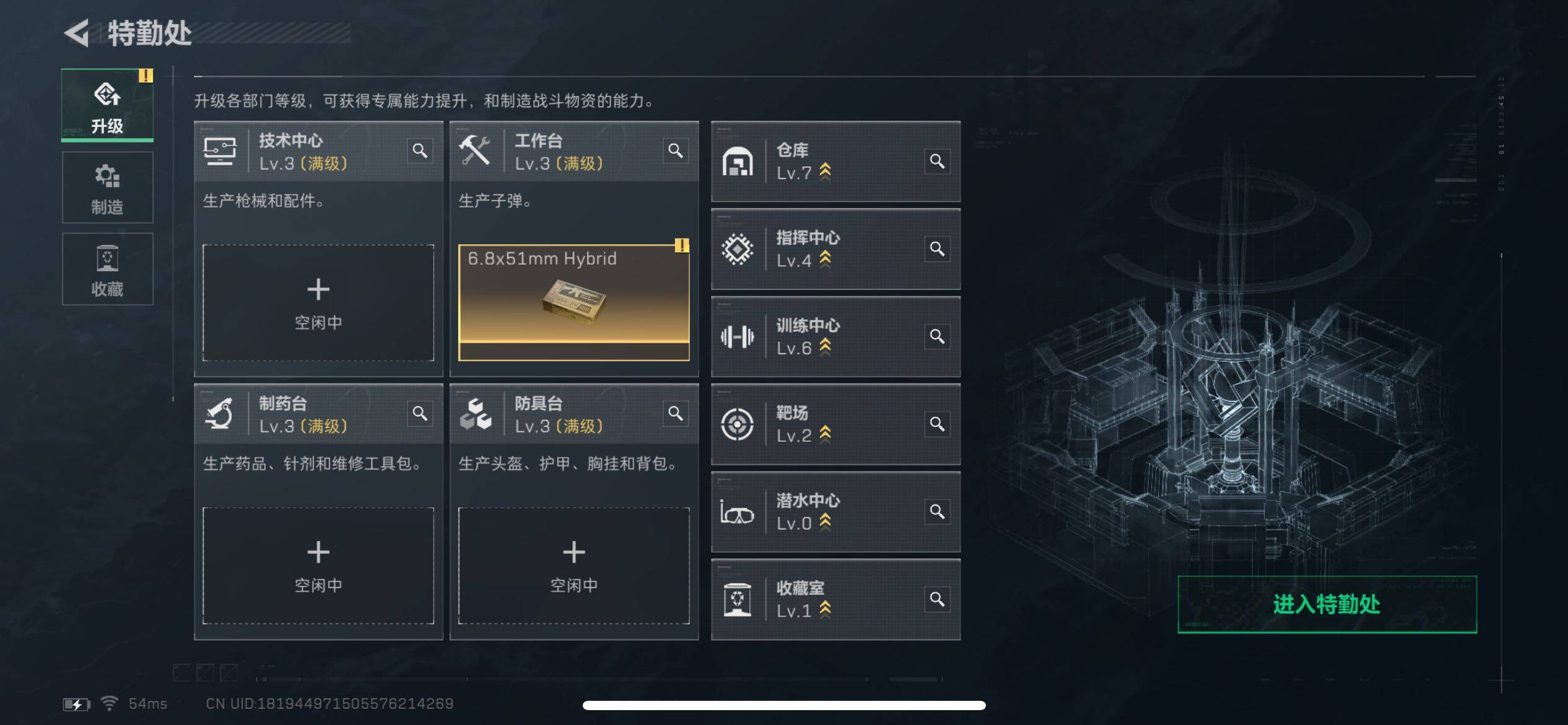Open 收藏室 magnifier details
The width and height of the screenshot is (1568, 725).
pos(937,599)
